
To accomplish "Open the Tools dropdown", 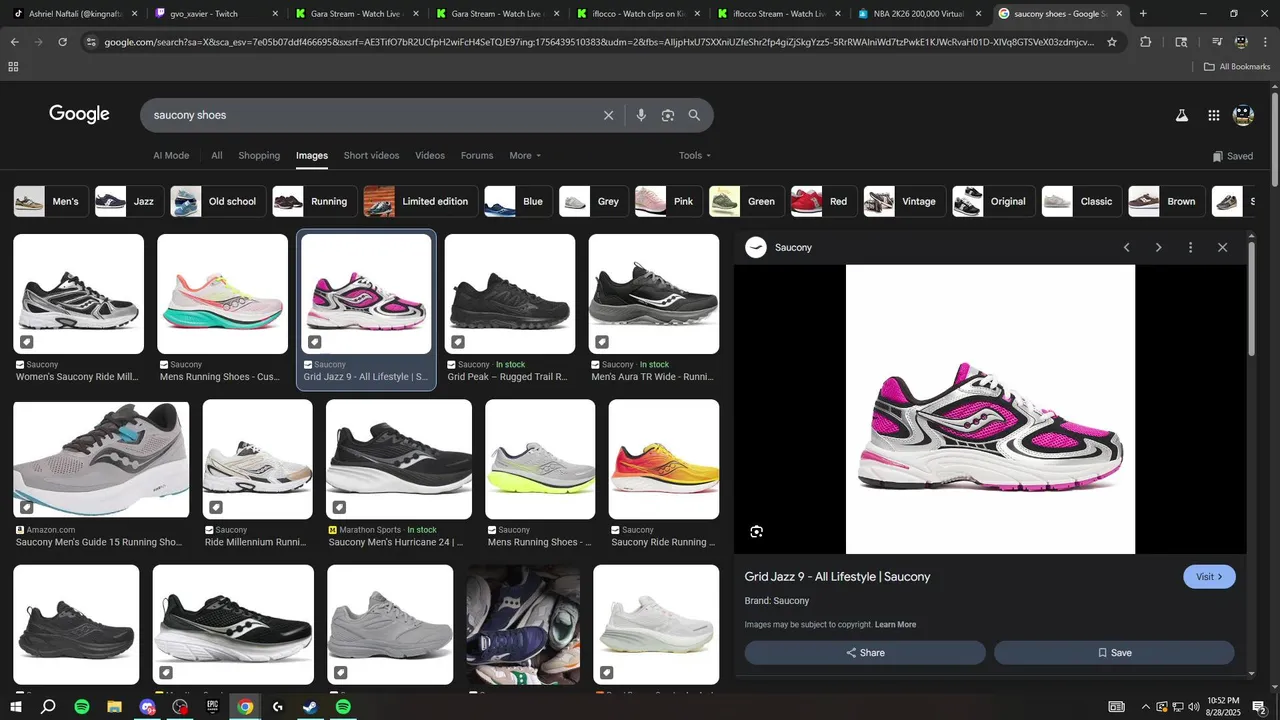I will click(x=695, y=156).
